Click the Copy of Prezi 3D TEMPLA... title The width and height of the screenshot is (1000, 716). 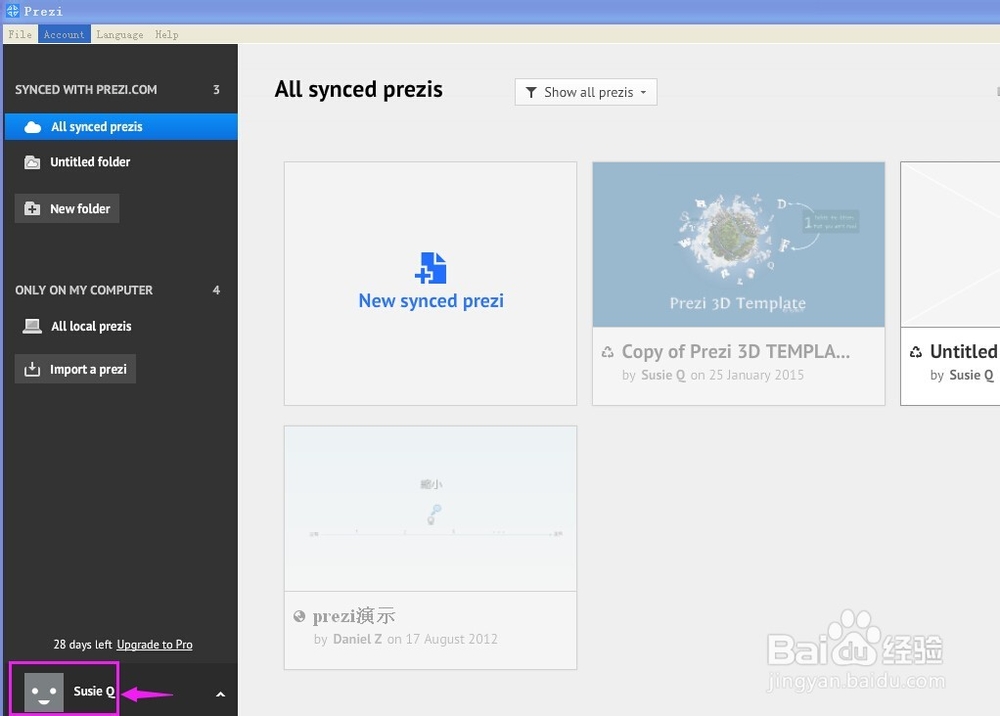pyautogui.click(x=736, y=351)
